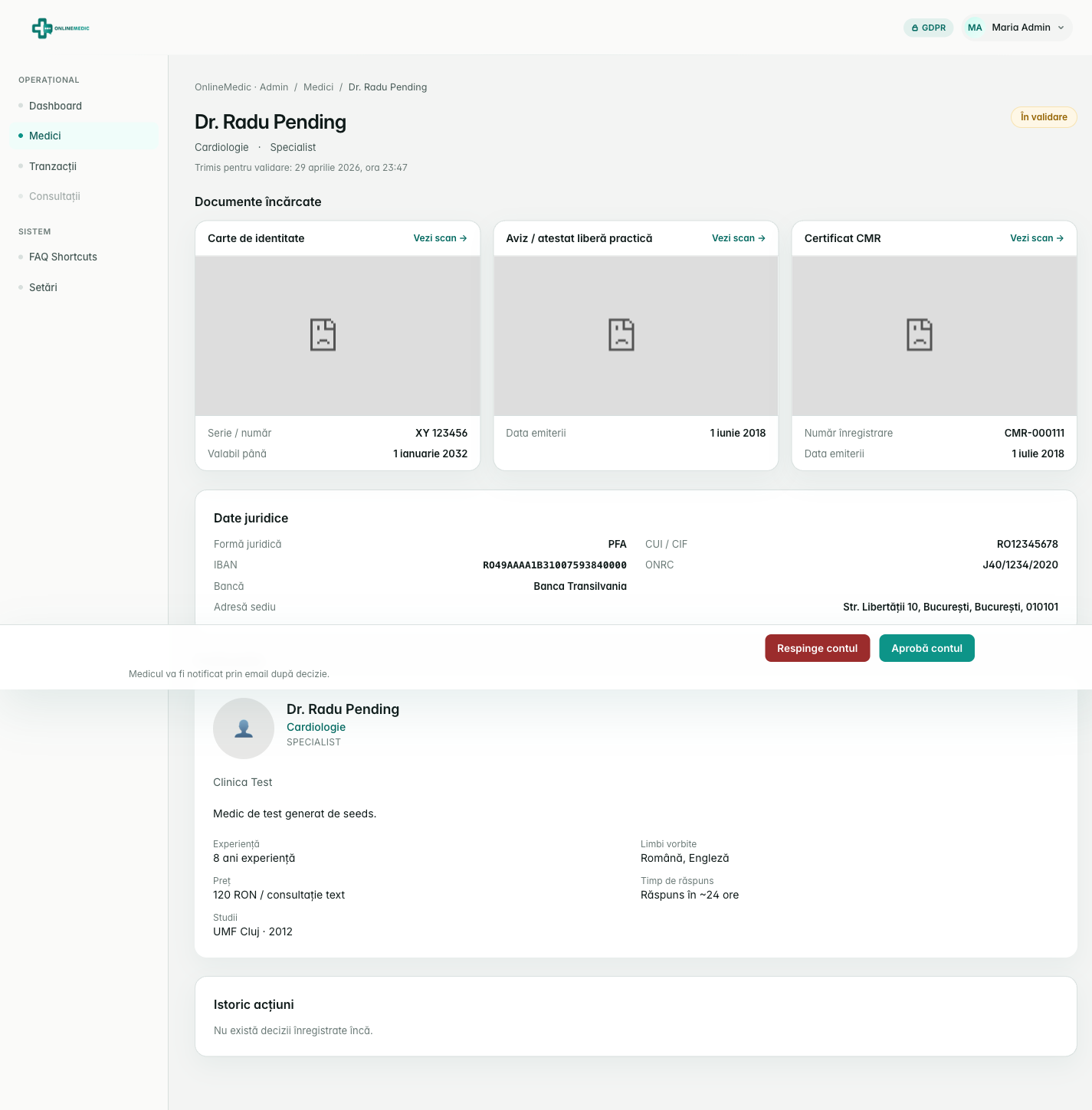Viewport: 1092px width, 1110px height.
Task: Click the ONRC value J40/1234/2020
Action: tap(1020, 565)
